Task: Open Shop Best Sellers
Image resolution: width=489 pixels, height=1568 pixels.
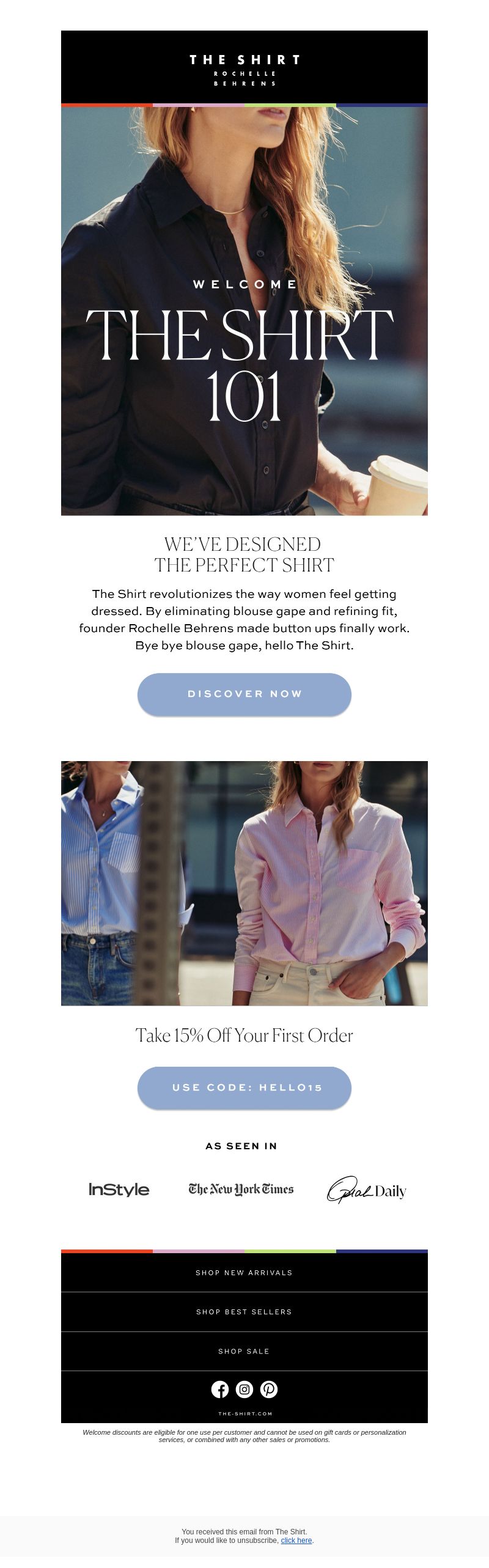Action: 244,1312
